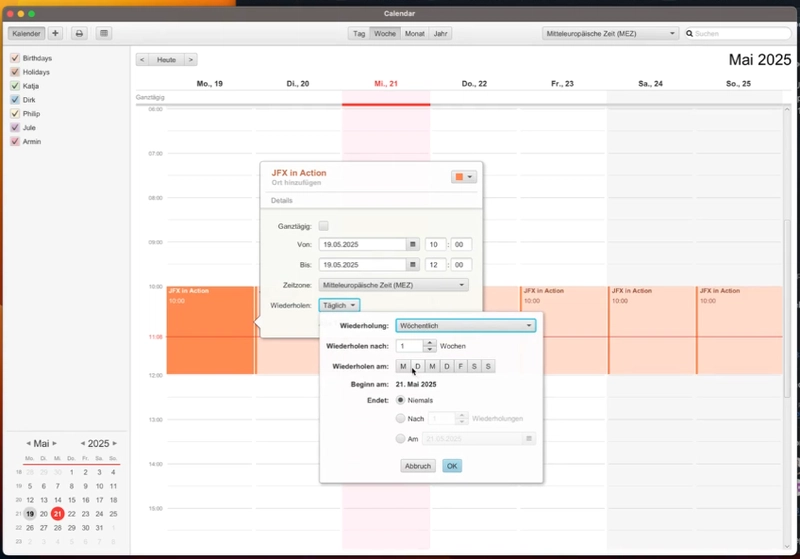Switch to Monat view
The image size is (800, 559).
click(414, 34)
